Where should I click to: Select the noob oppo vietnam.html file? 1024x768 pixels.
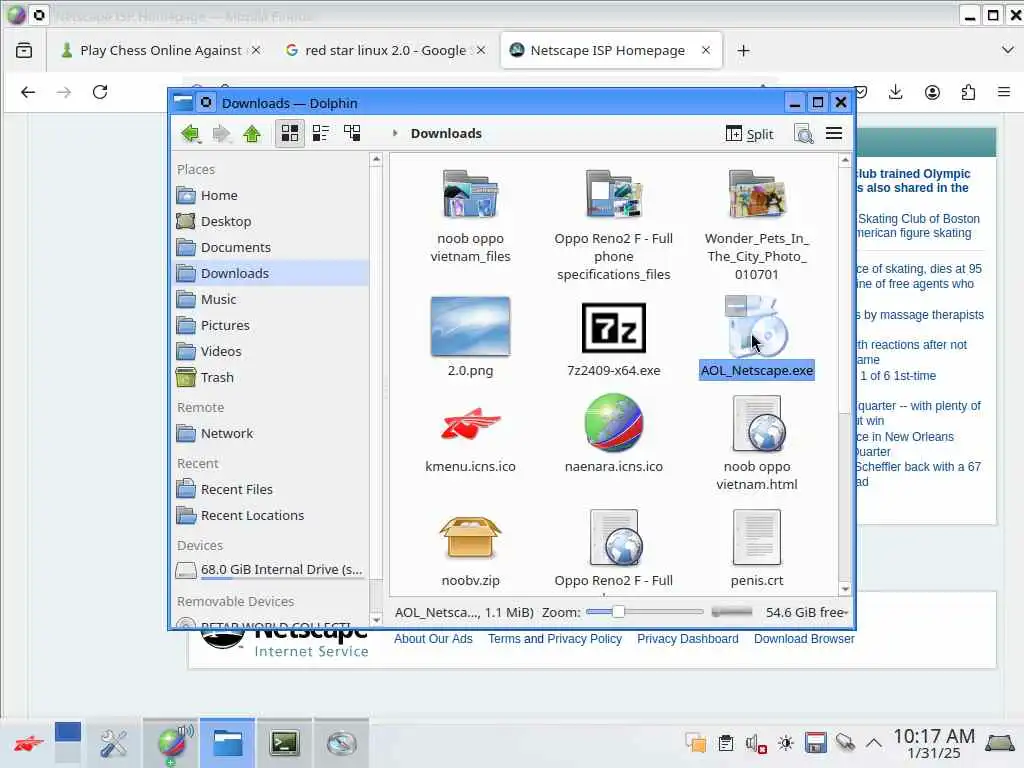pos(756,442)
